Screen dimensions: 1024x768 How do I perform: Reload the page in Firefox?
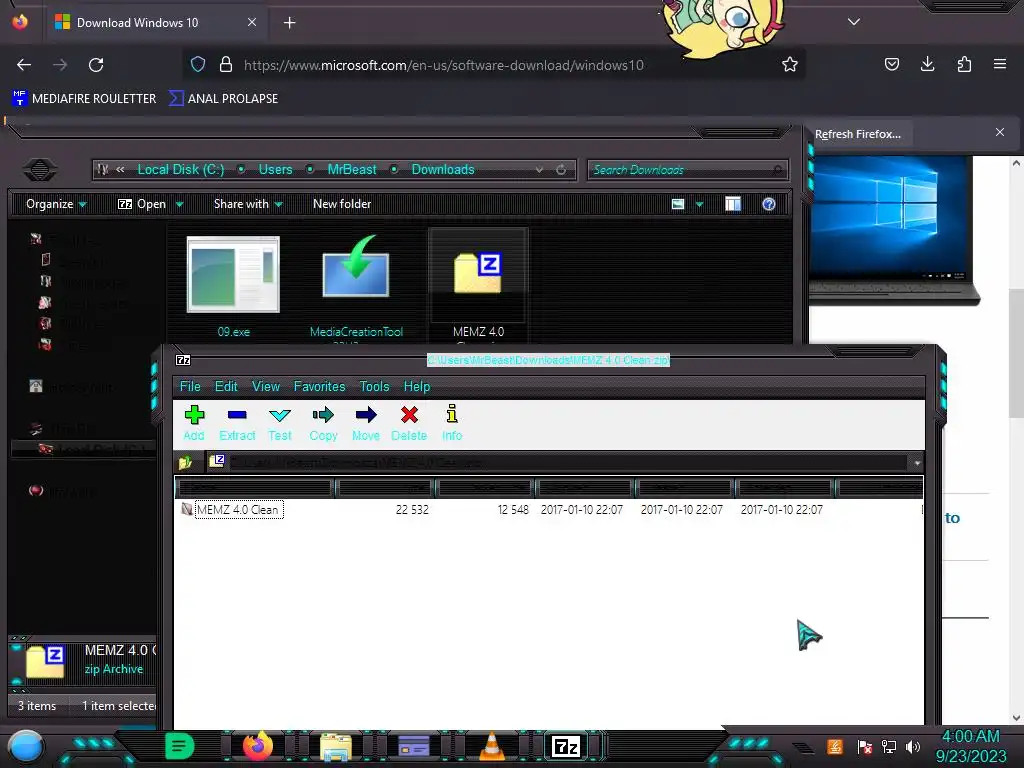coord(96,65)
